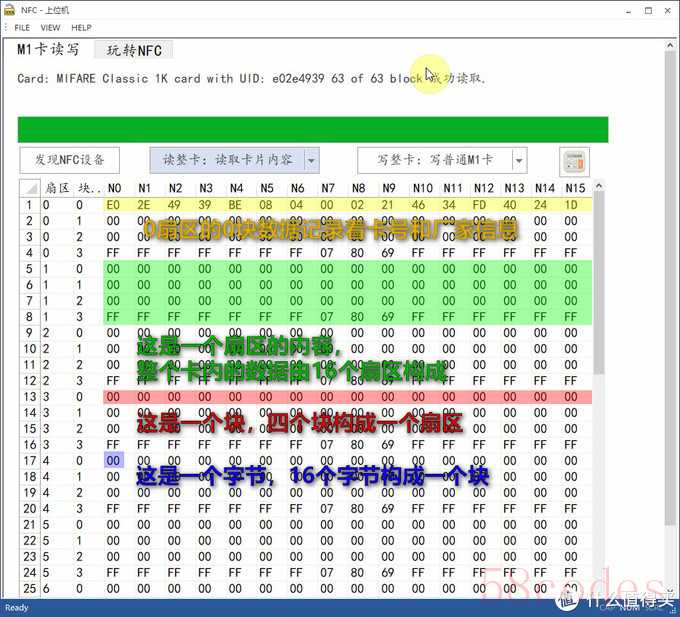Image resolution: width=680 pixels, height=617 pixels.
Task: Click the N10 column header
Action: pyautogui.click(x=422, y=188)
